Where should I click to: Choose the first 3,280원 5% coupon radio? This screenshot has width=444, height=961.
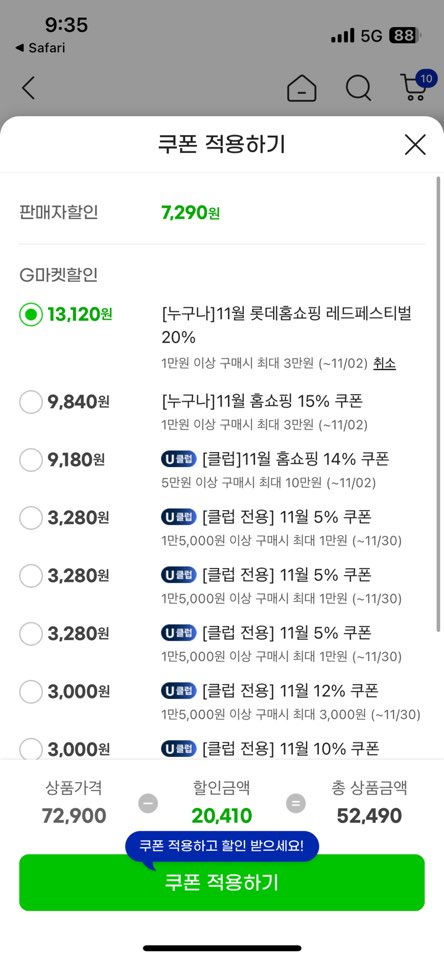point(31,518)
